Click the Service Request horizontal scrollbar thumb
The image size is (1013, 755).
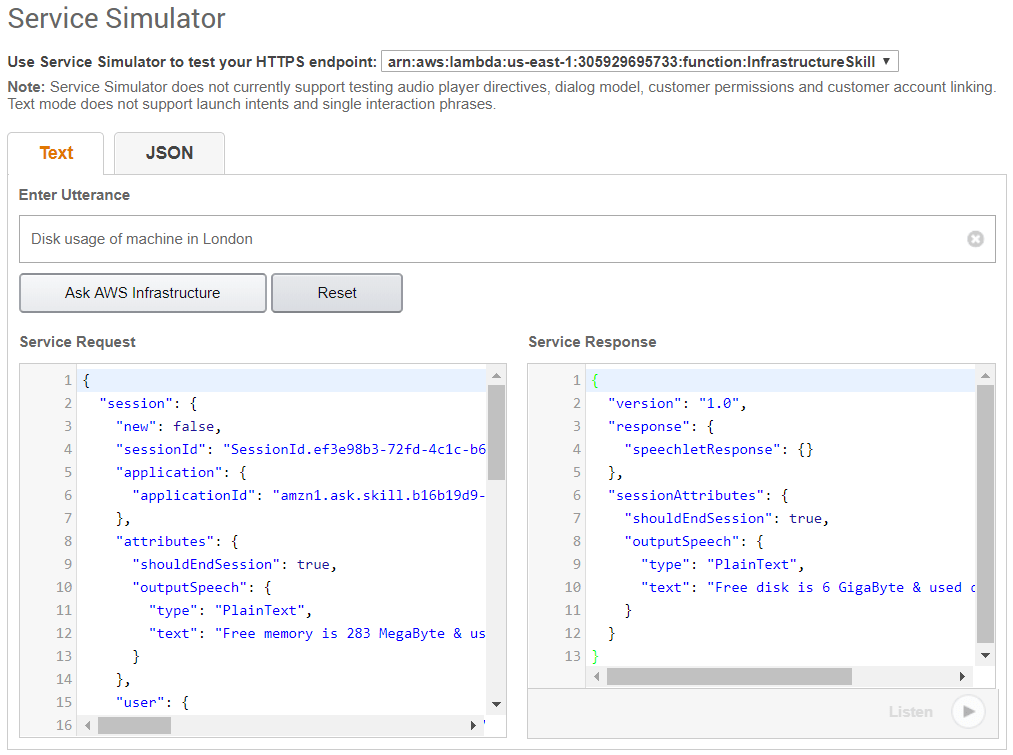[x=134, y=726]
